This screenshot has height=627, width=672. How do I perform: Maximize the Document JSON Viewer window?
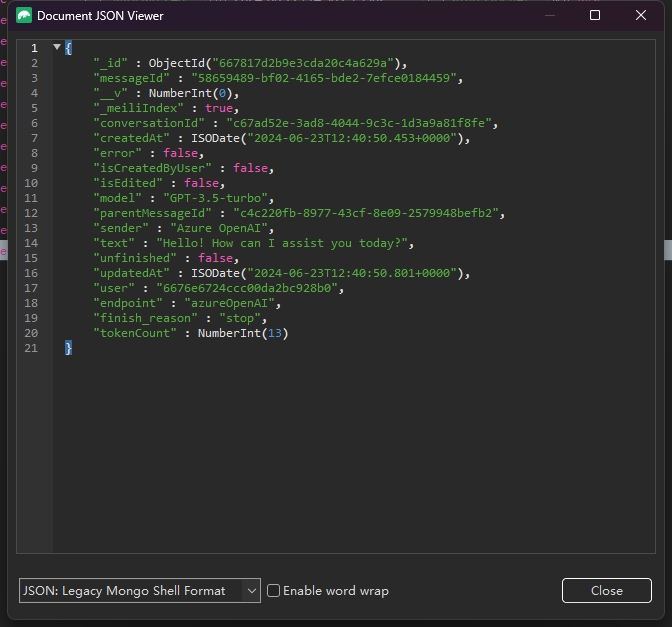click(595, 16)
